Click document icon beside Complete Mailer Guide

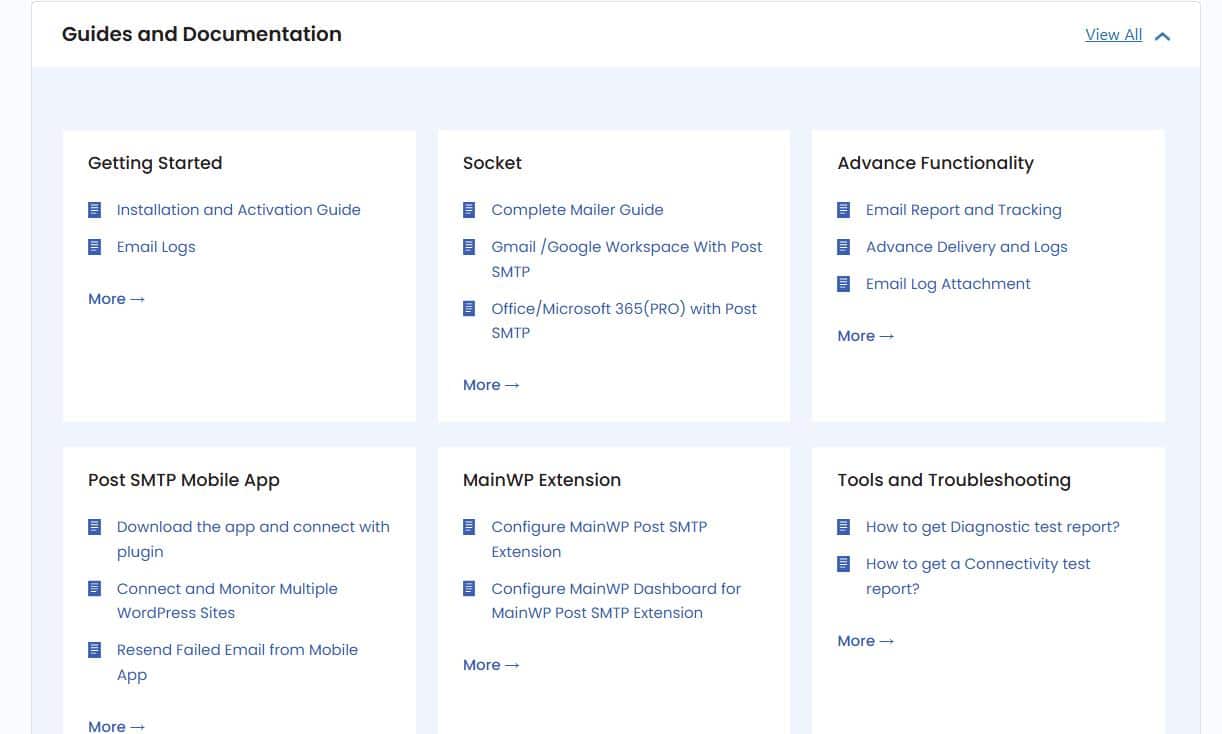(x=469, y=210)
